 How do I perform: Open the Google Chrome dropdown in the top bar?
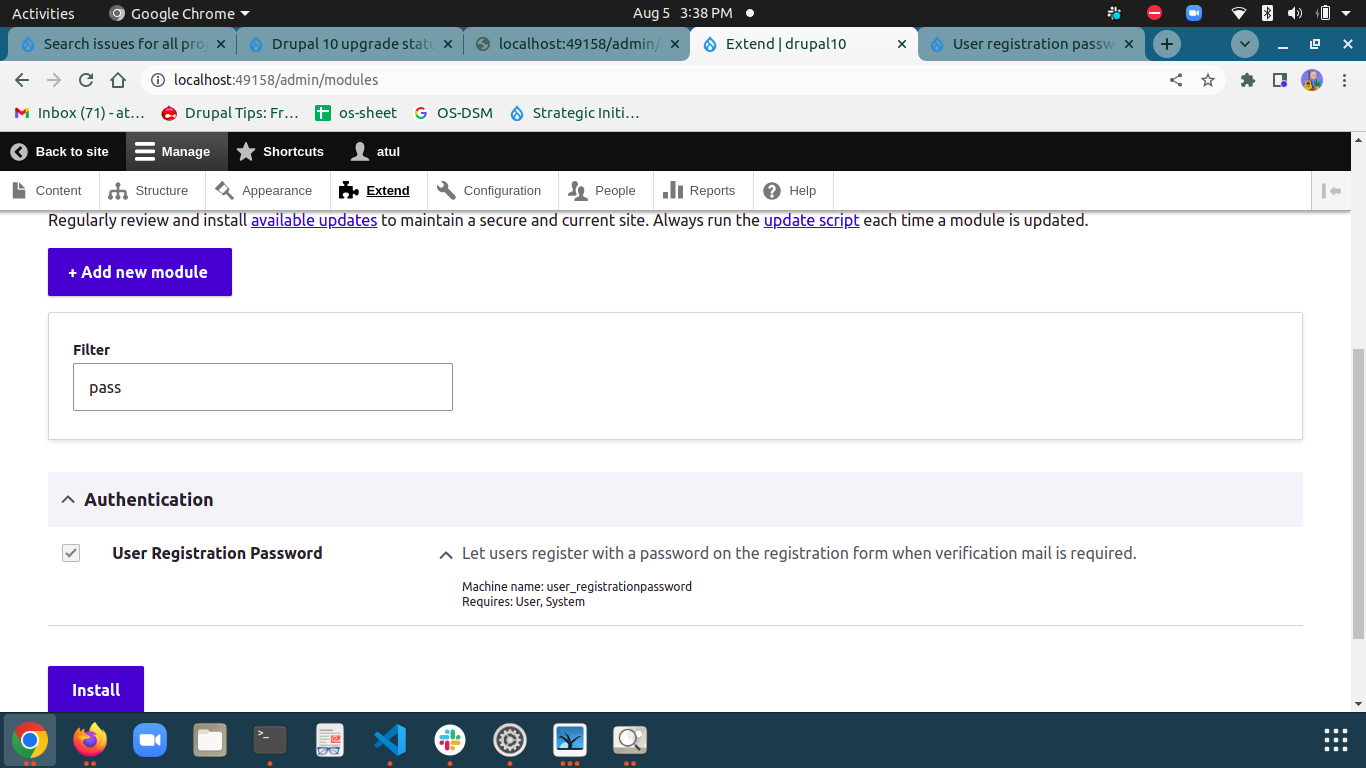click(178, 13)
